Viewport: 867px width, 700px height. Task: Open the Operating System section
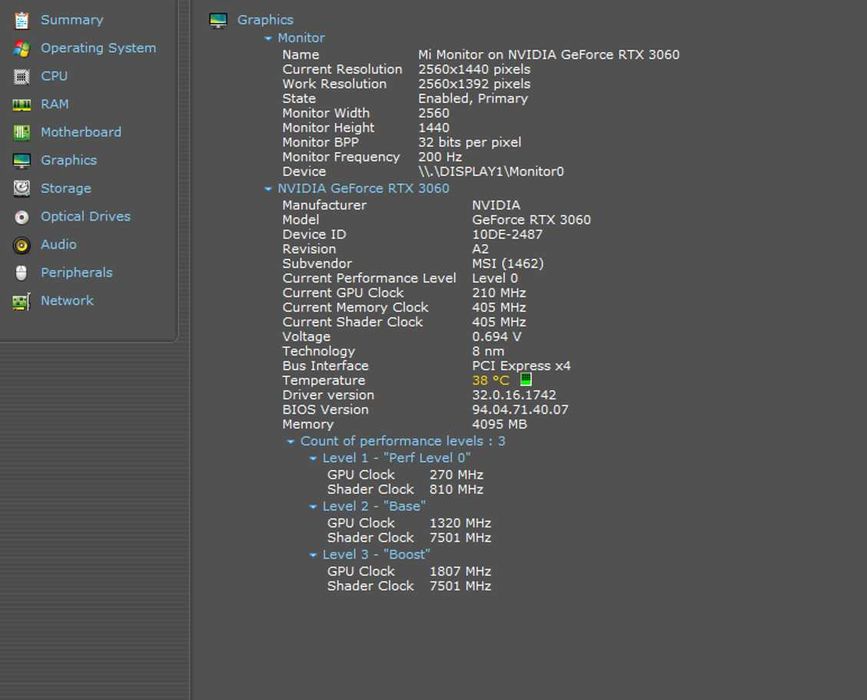(98, 48)
